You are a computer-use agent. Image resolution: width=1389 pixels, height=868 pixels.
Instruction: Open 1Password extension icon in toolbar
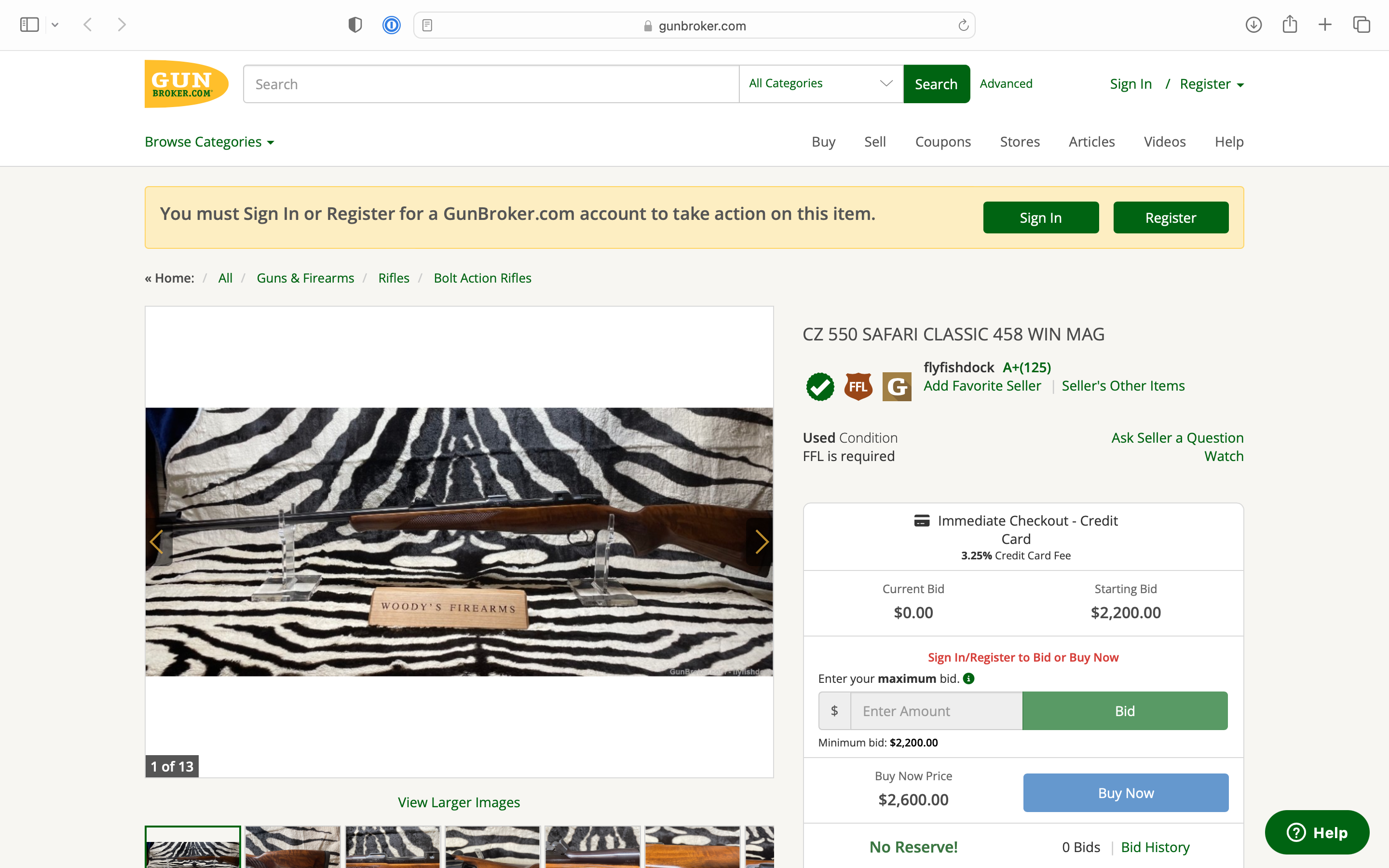[x=392, y=25]
